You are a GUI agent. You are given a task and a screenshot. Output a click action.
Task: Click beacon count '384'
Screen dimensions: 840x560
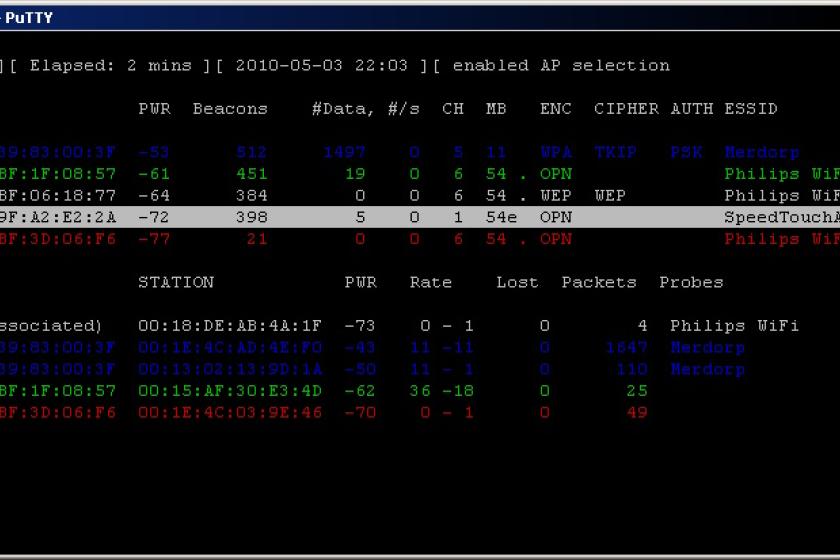tap(251, 196)
